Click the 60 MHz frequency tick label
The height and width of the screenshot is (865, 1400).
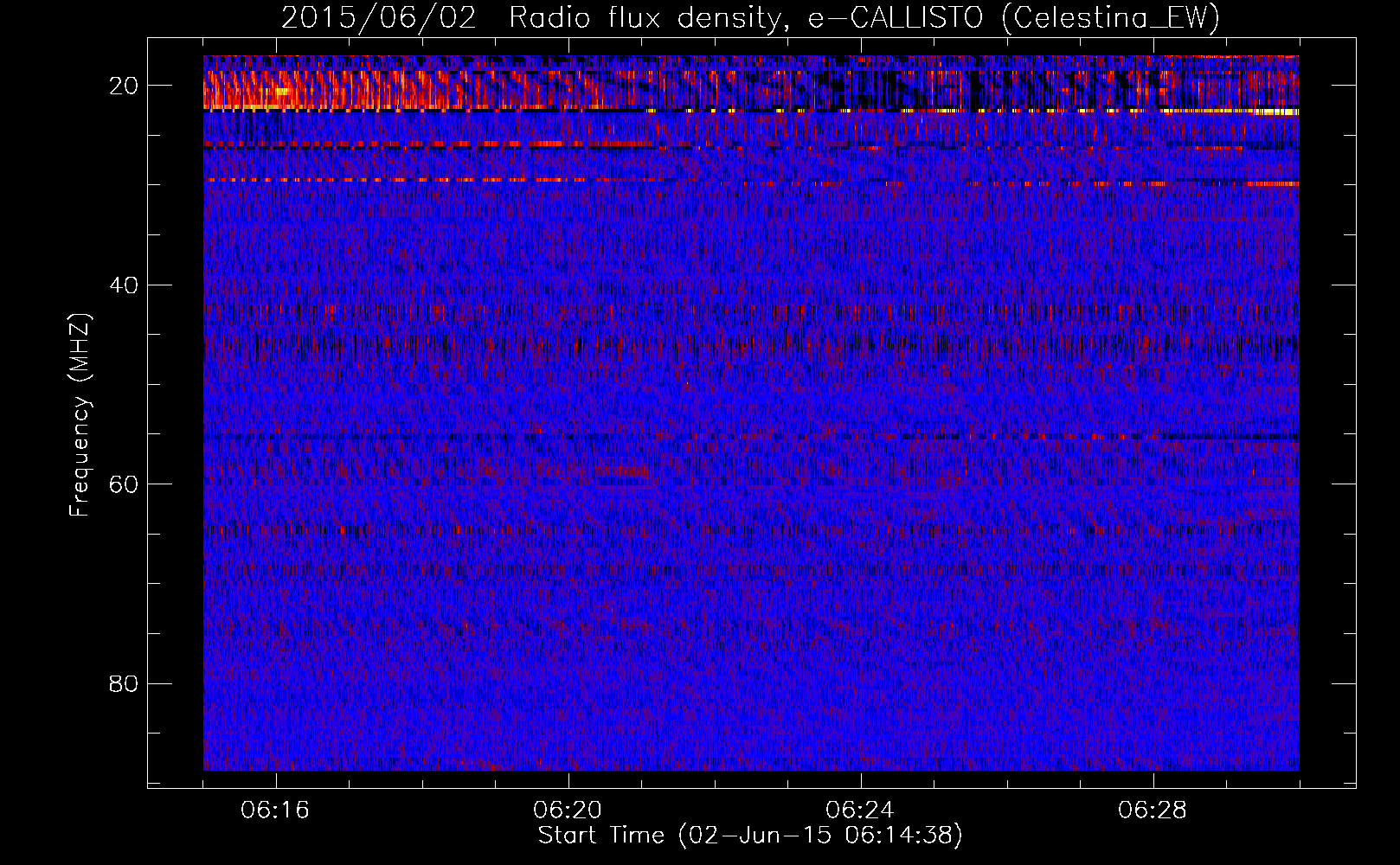pos(124,484)
